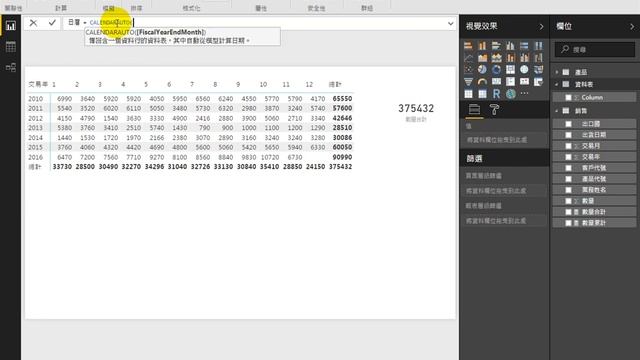The width and height of the screenshot is (640, 360).
Task: Select the stacked bar chart visual
Action: pos(469,46)
